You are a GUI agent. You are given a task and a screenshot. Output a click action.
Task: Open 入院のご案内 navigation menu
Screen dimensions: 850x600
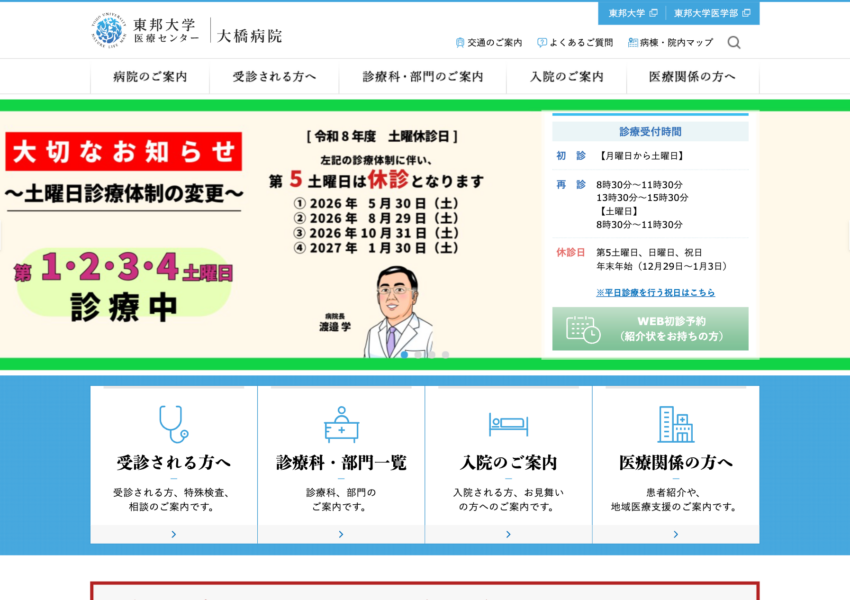click(x=566, y=76)
